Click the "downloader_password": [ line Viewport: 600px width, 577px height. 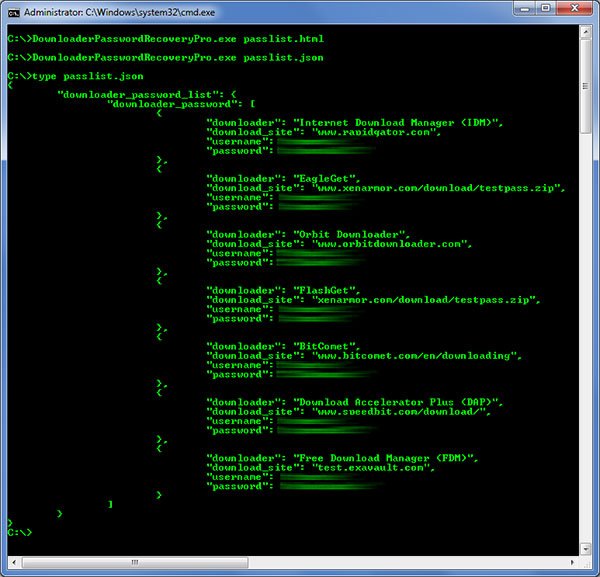pos(181,104)
